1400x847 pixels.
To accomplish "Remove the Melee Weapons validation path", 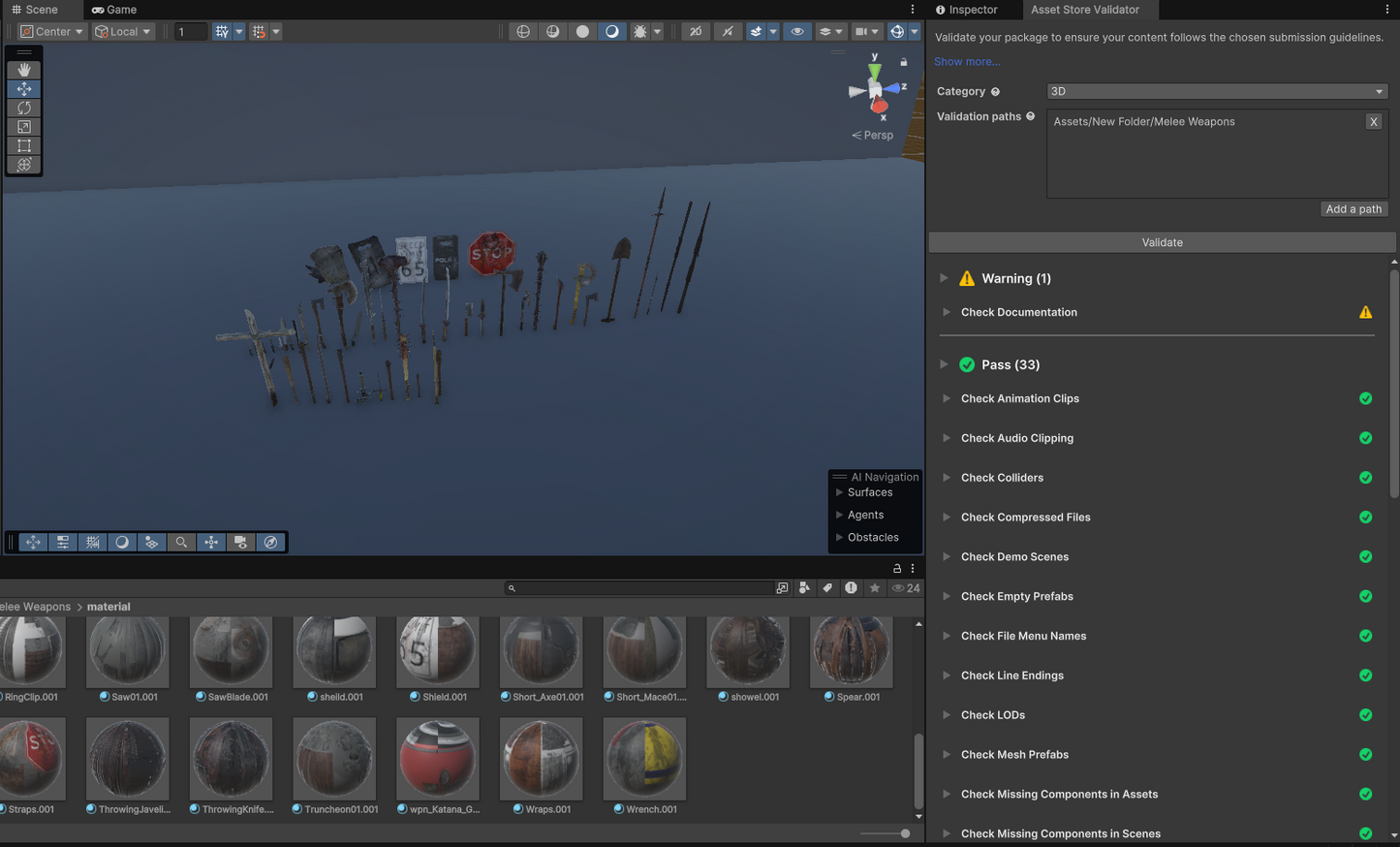I will click(1373, 122).
